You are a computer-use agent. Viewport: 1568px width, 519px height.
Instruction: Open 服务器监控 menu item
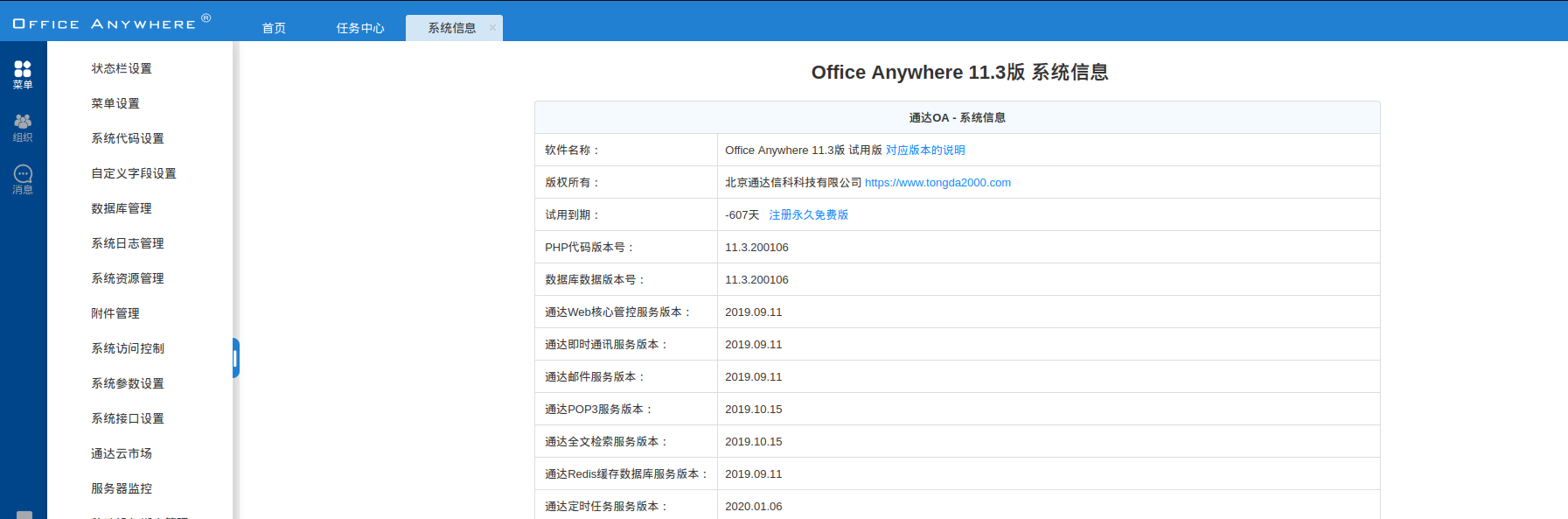coord(122,488)
